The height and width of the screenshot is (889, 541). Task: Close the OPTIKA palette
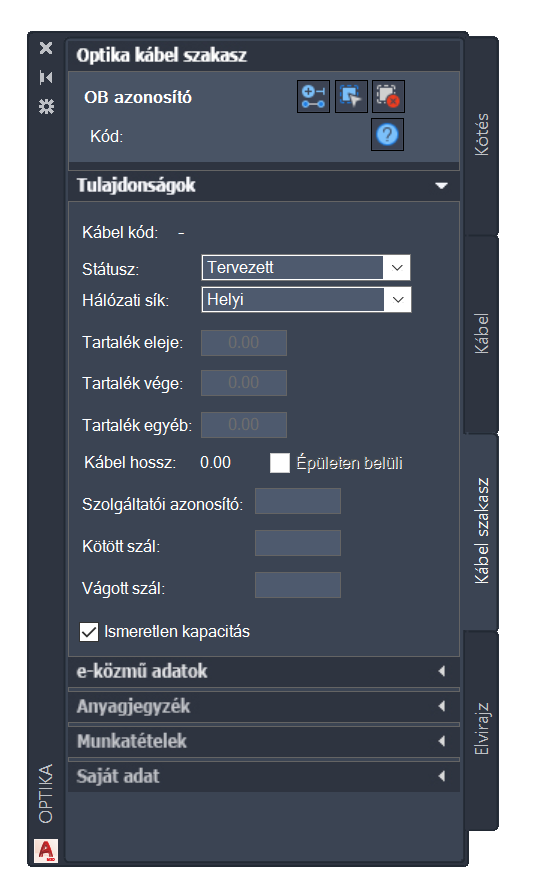(x=46, y=48)
